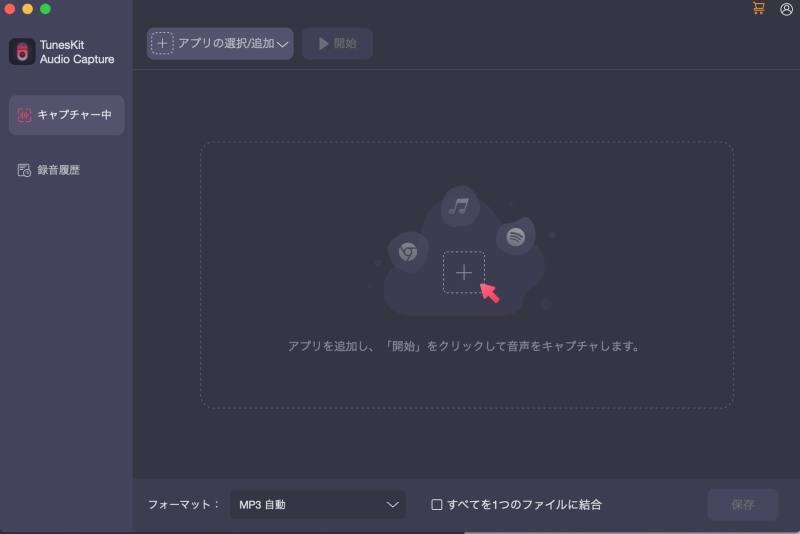Expand the アプリの選択/追加 dropdown
This screenshot has height=534, width=800.
(x=220, y=43)
